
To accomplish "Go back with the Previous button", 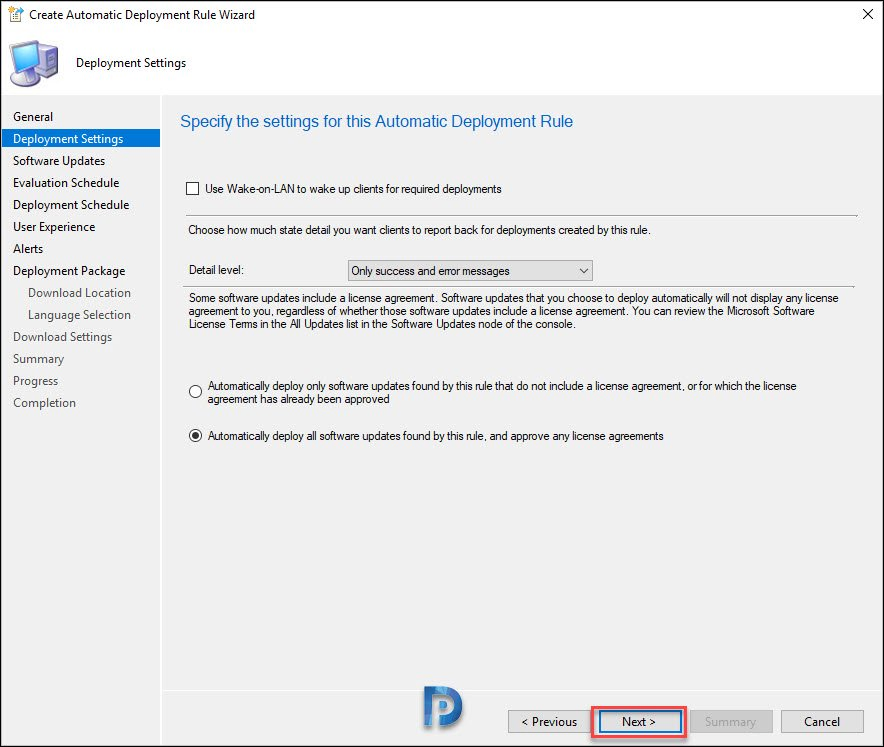I will 549,722.
